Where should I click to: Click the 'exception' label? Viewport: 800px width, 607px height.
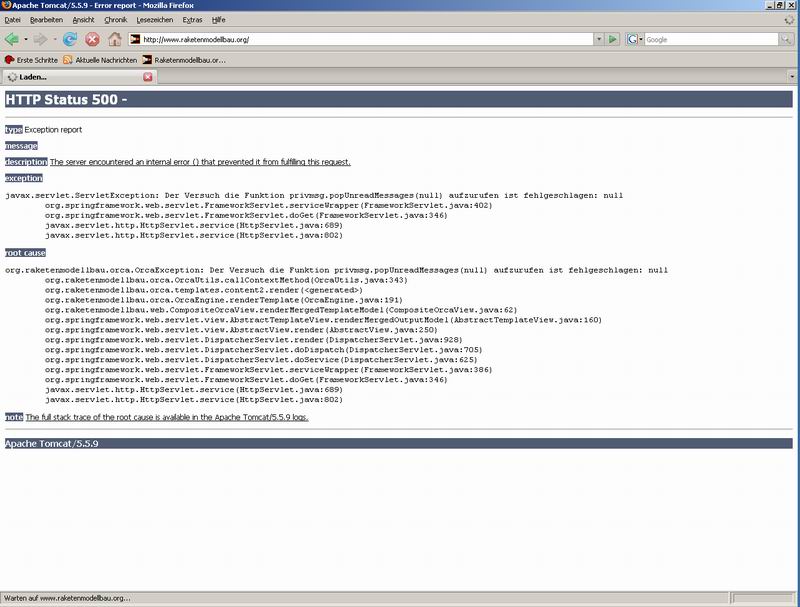pyautogui.click(x=24, y=178)
